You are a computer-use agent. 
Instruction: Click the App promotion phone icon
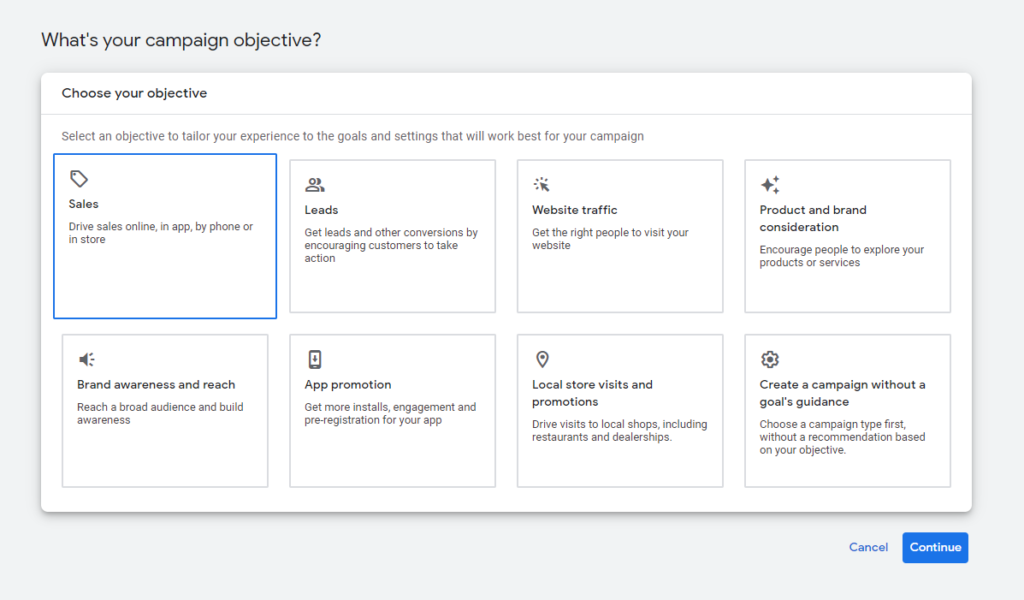tap(315, 360)
